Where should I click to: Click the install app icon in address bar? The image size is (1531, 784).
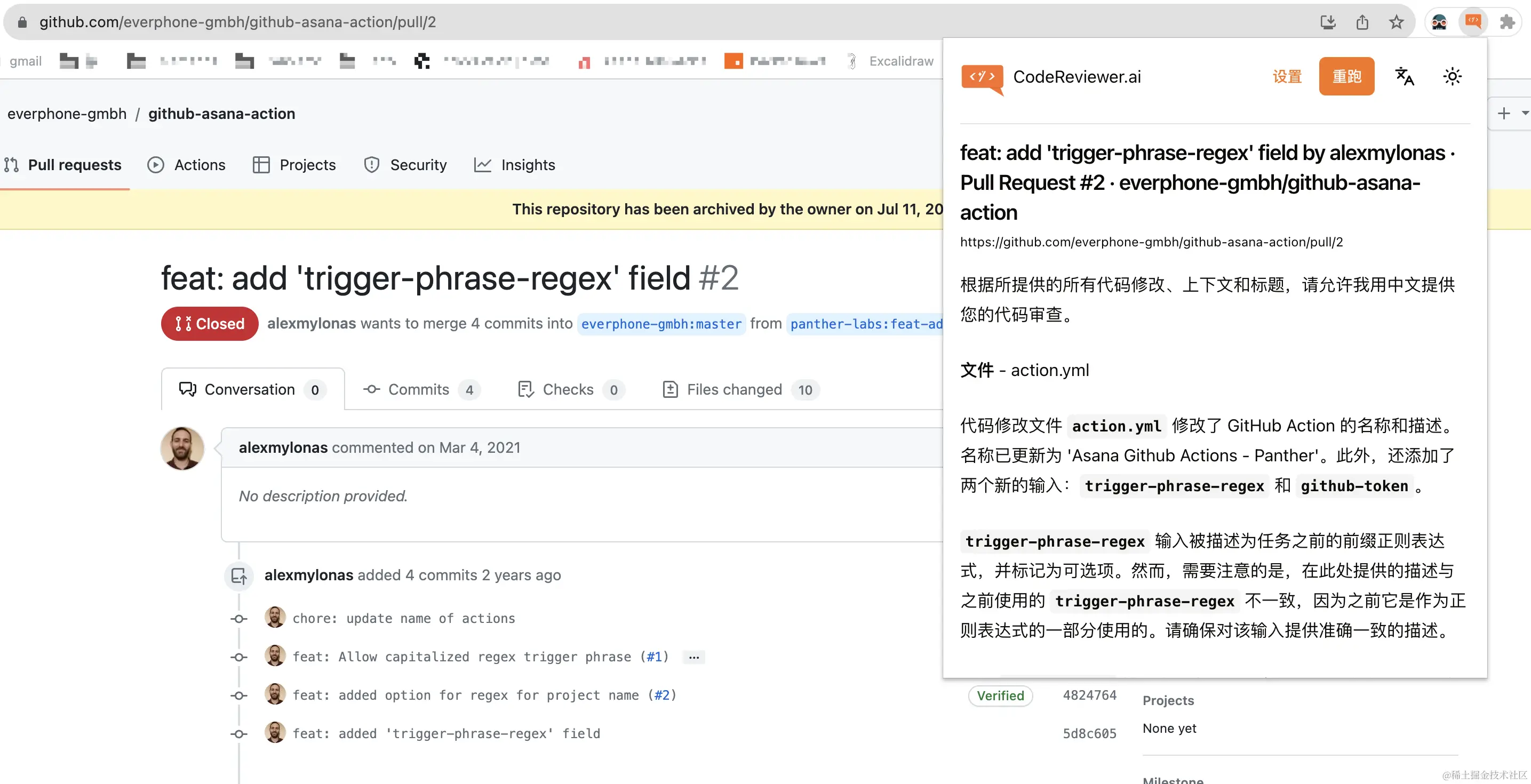click(x=1328, y=22)
